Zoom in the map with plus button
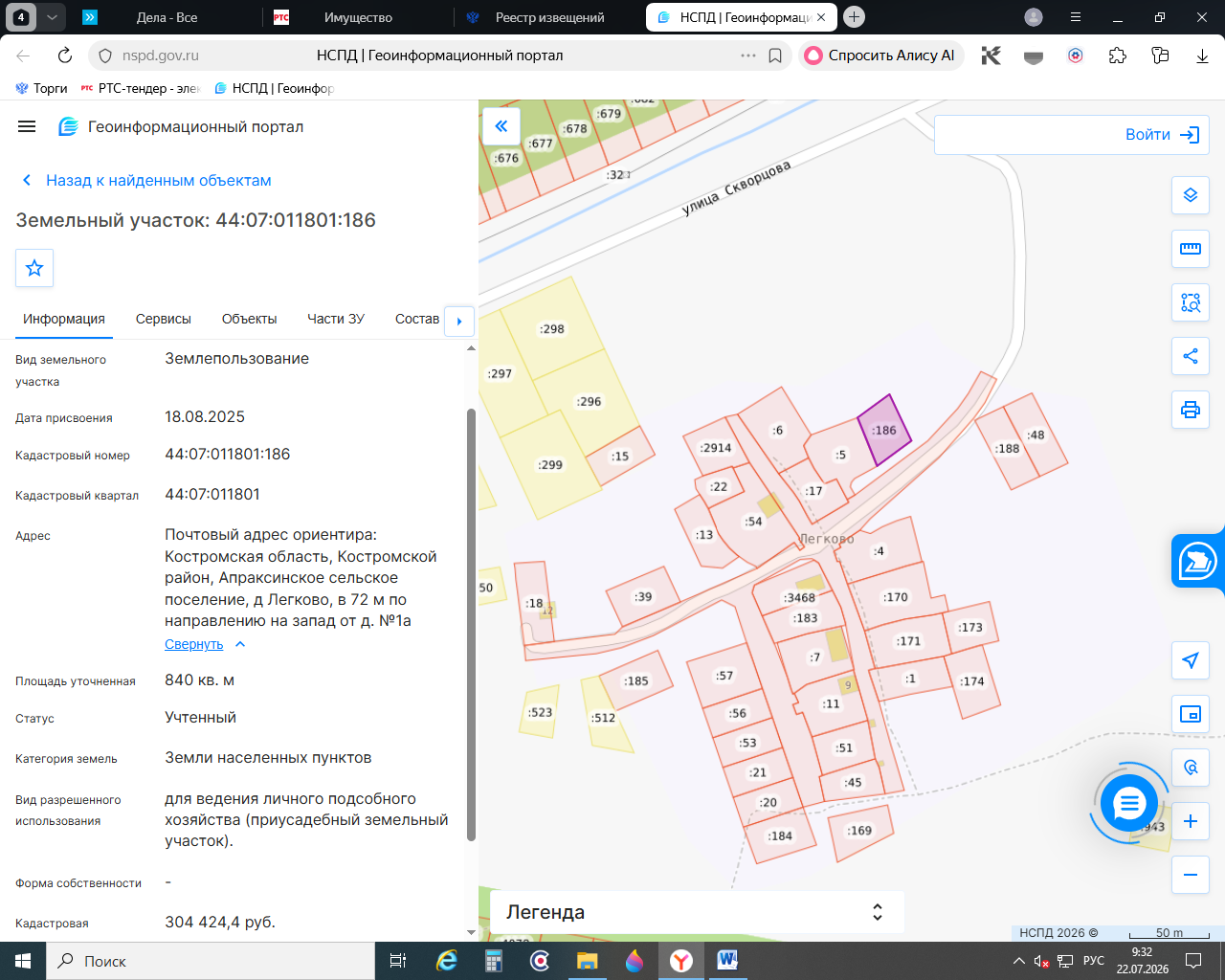This screenshot has height=980, width=1225. tap(1191, 821)
